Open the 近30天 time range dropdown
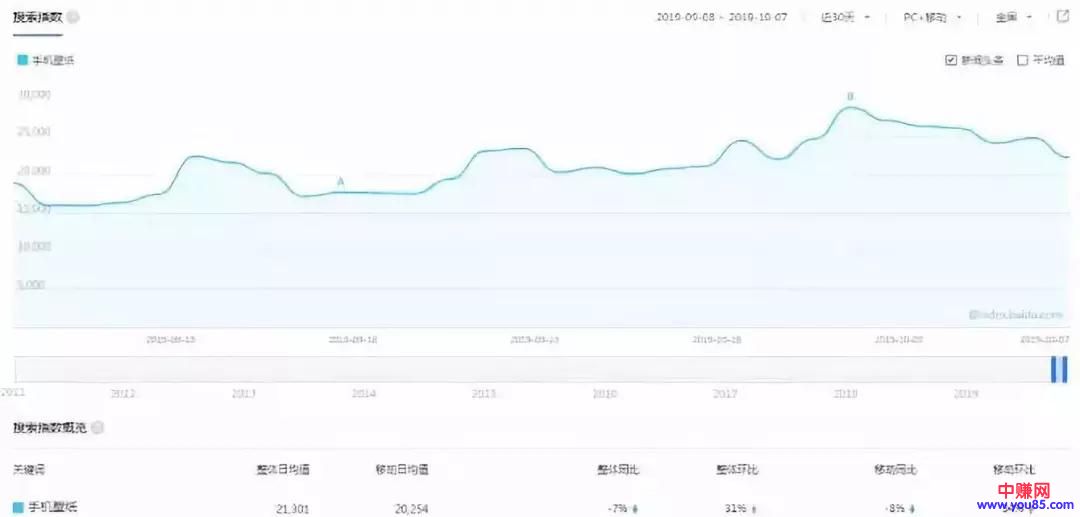Image resolution: width=1080 pixels, height=517 pixels. pos(845,18)
